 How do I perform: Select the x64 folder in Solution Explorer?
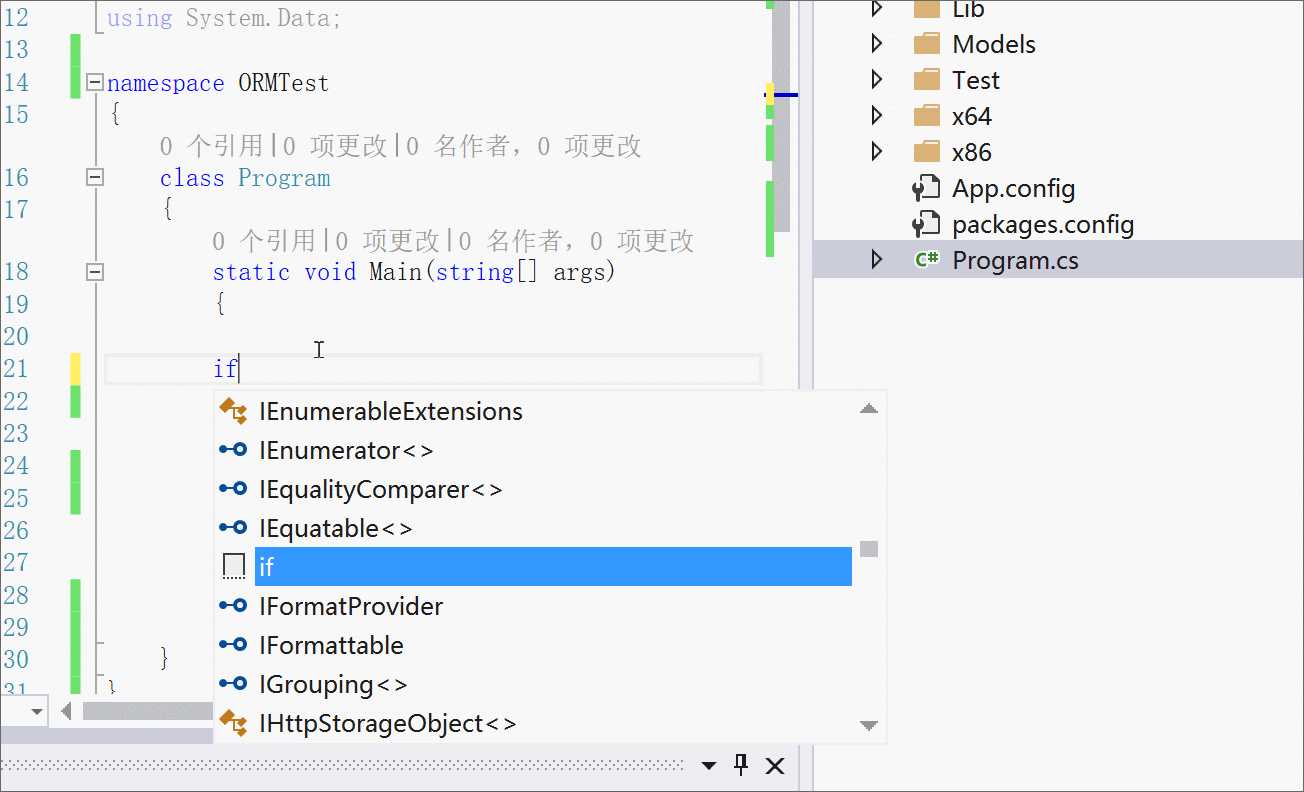971,116
